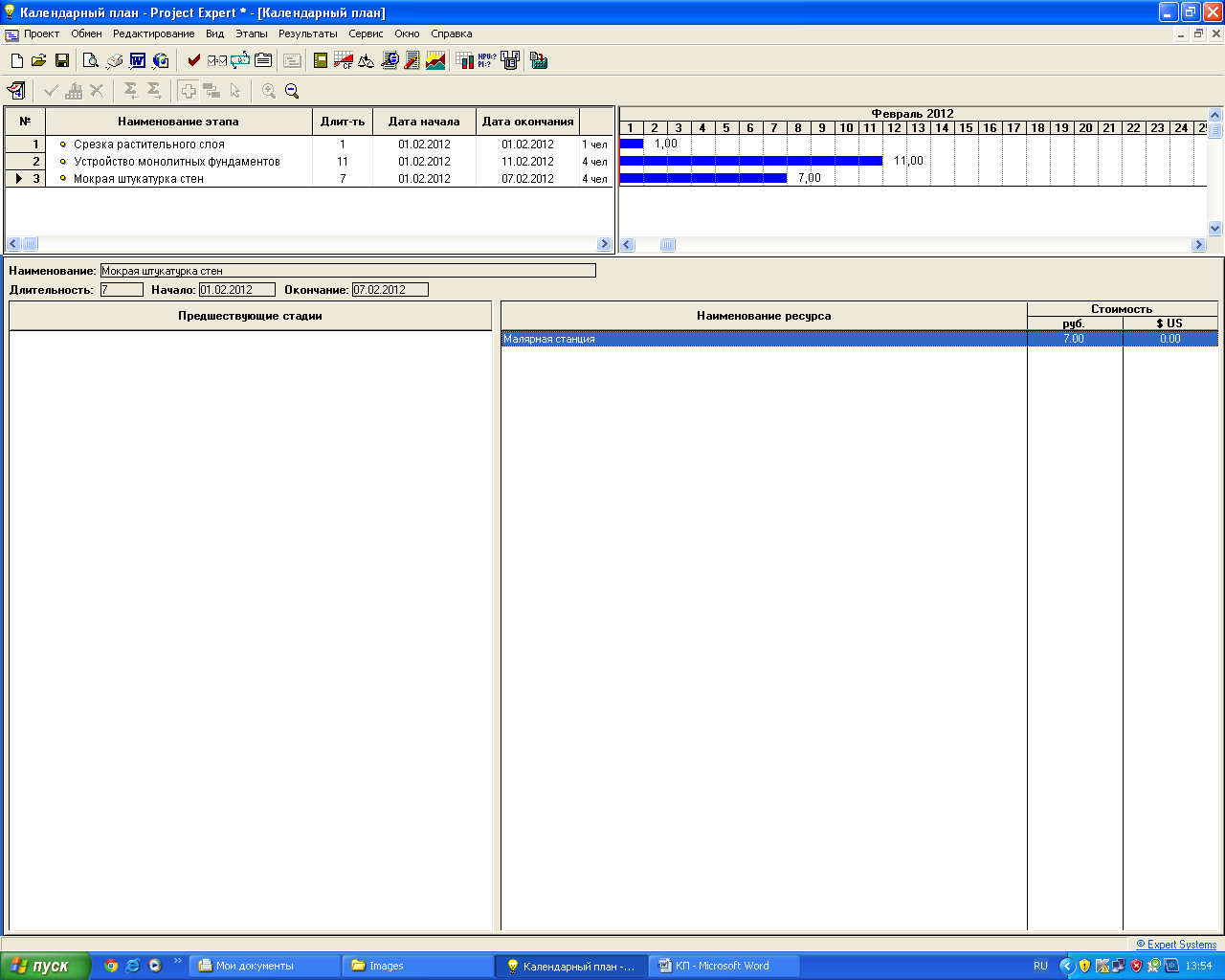The height and width of the screenshot is (980, 1225).
Task: Open Internet Explorer from quick launch
Action: 133,966
